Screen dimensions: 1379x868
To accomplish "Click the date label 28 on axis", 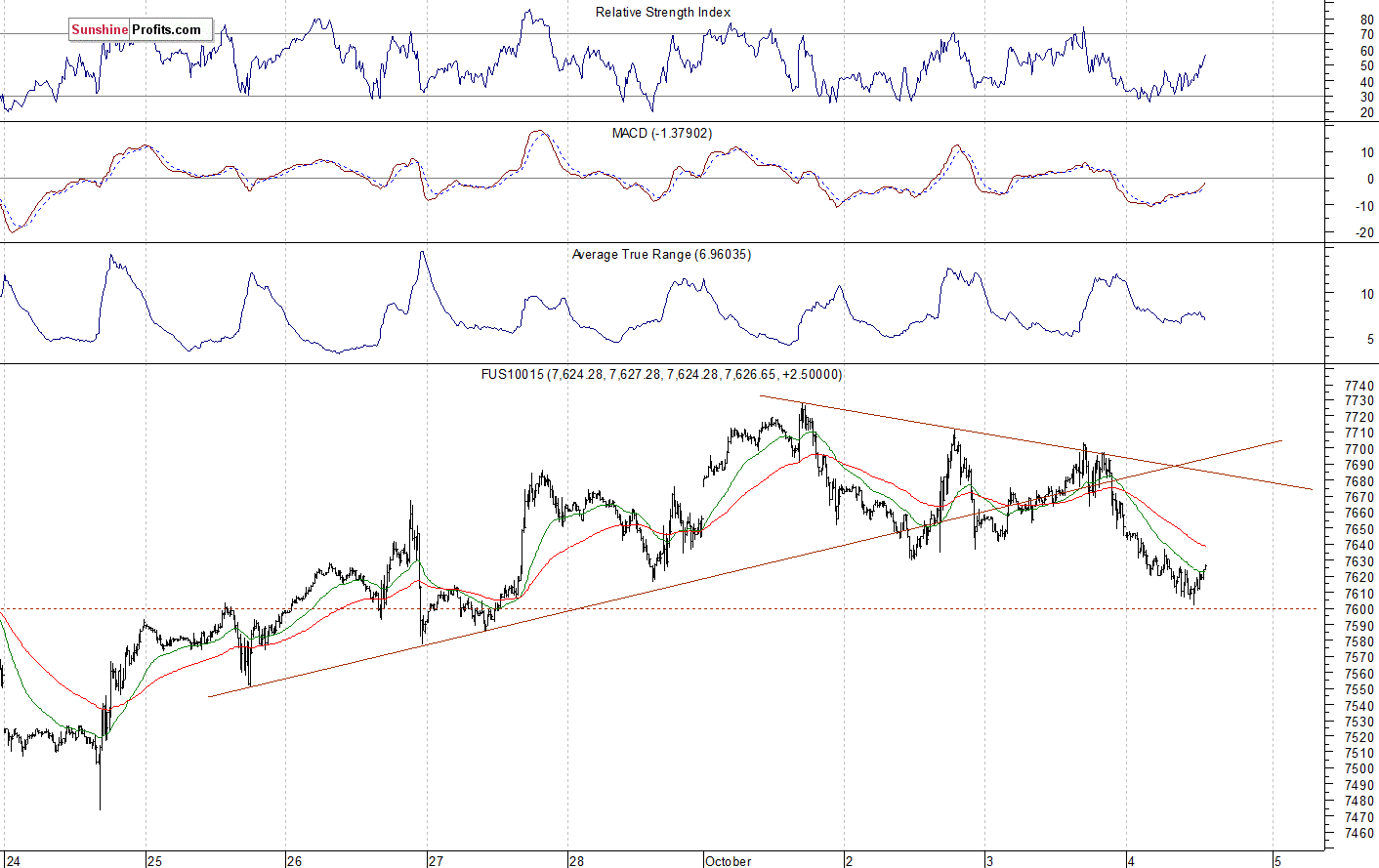I will pyautogui.click(x=577, y=861).
